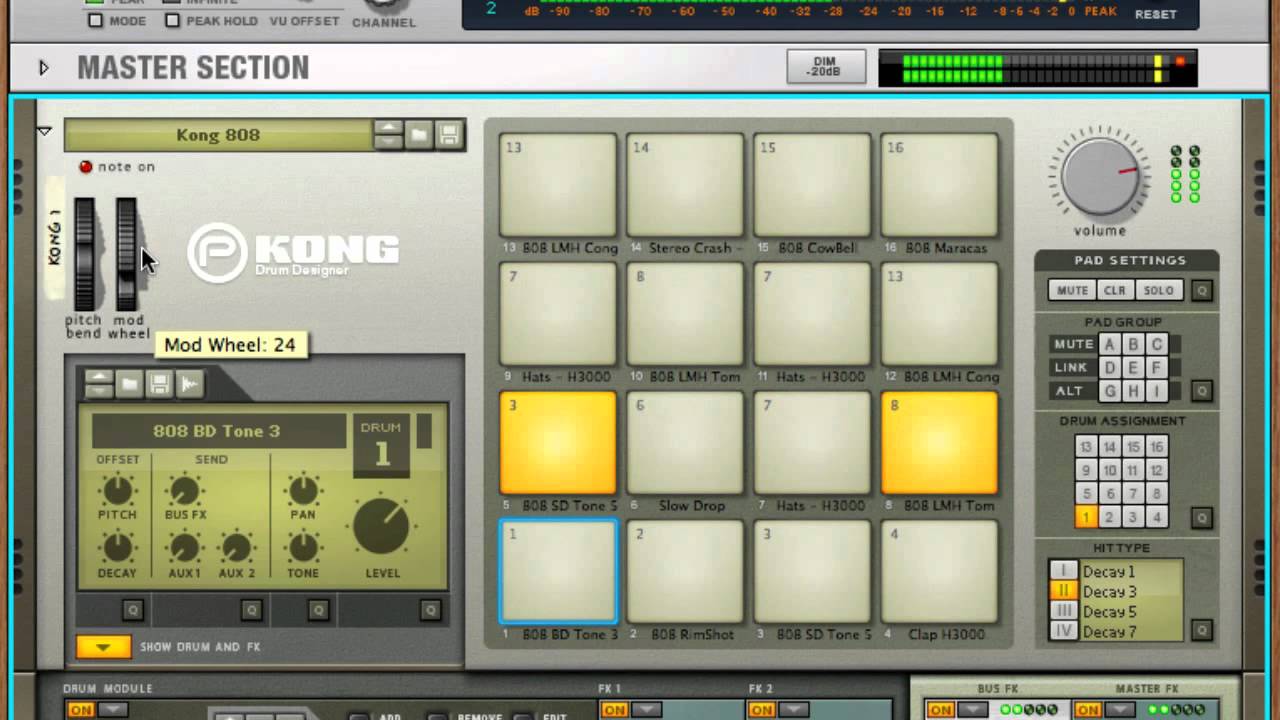
Task: Click the BUS FX send knob
Action: point(184,490)
